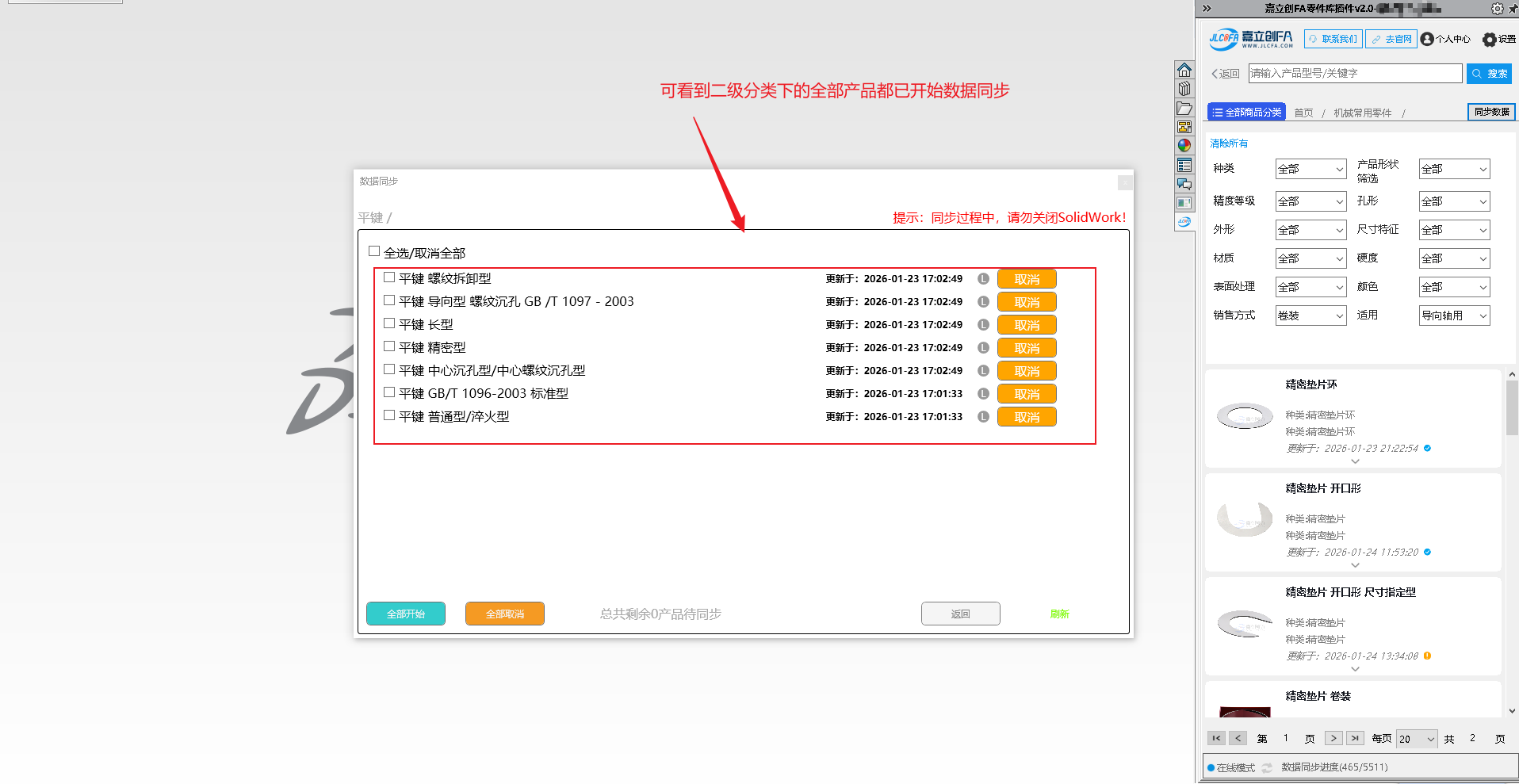Screen dimensions: 1519x784
Task: Click the clock icon beside 平键 长型
Action: tap(983, 325)
